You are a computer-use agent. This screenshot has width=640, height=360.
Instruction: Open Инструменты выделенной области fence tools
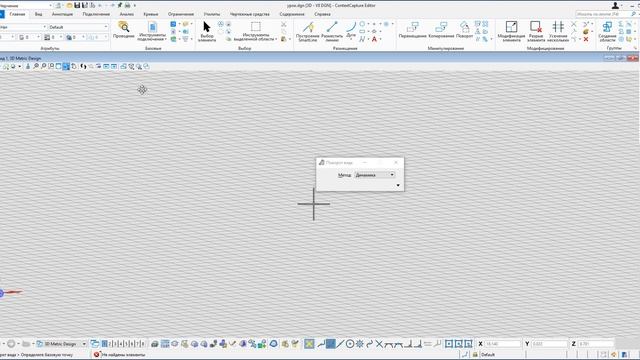pos(256,31)
